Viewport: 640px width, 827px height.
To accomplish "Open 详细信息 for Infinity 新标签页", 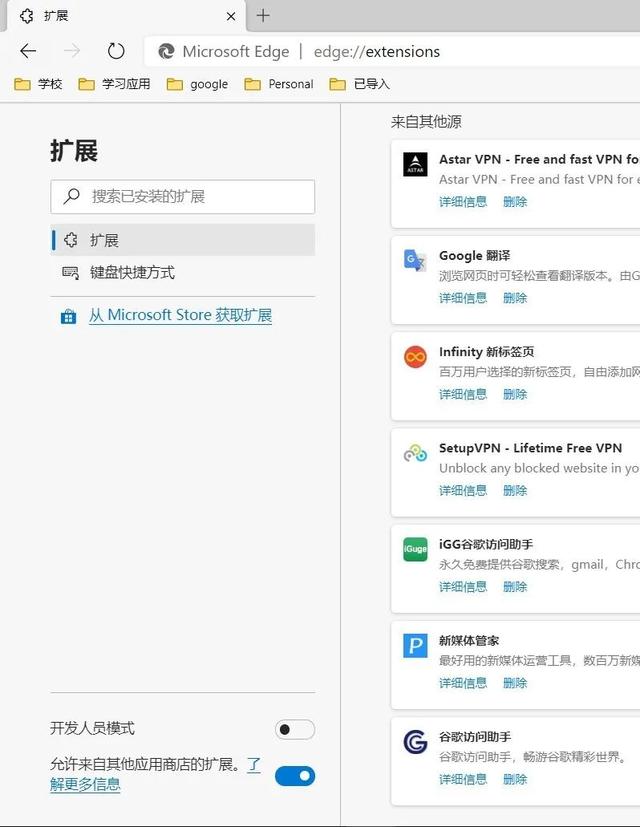I will (x=463, y=394).
